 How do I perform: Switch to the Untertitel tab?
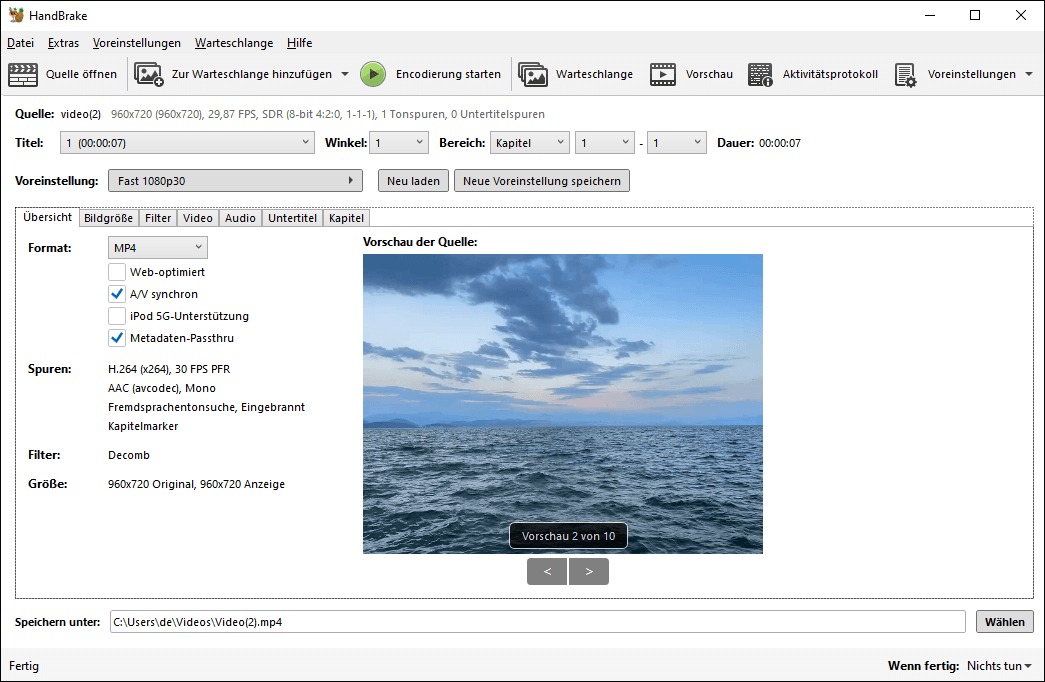[x=292, y=218]
